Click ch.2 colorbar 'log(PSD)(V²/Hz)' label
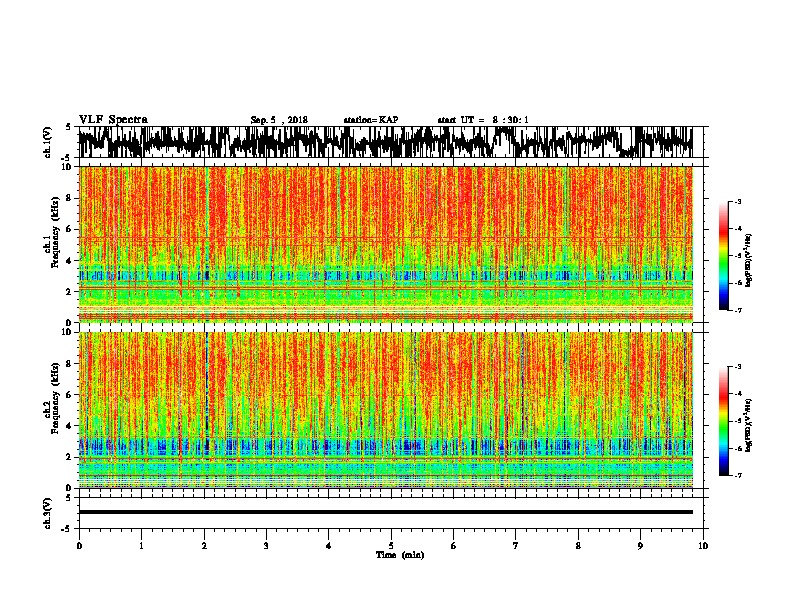This screenshot has width=792, height=612. (x=749, y=425)
